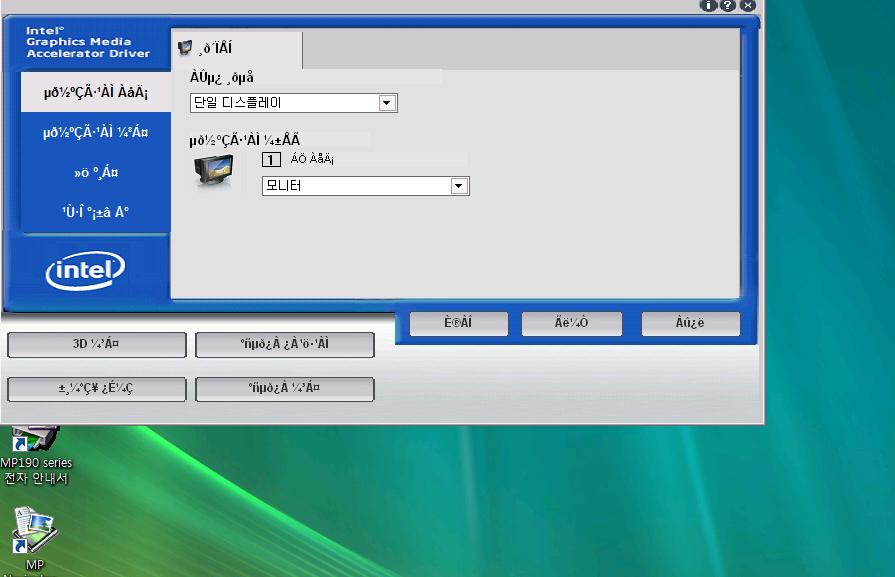Click the bottom-left button starting with ±¸¼º
Viewport: 895px width, 577px height.
pos(96,389)
